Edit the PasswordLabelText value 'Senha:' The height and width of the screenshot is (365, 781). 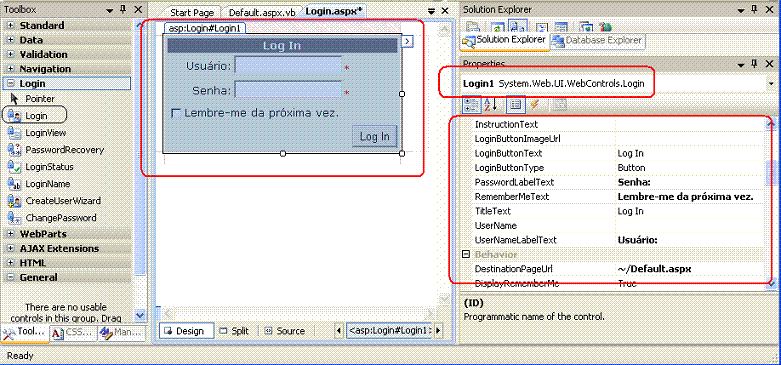pos(690,182)
